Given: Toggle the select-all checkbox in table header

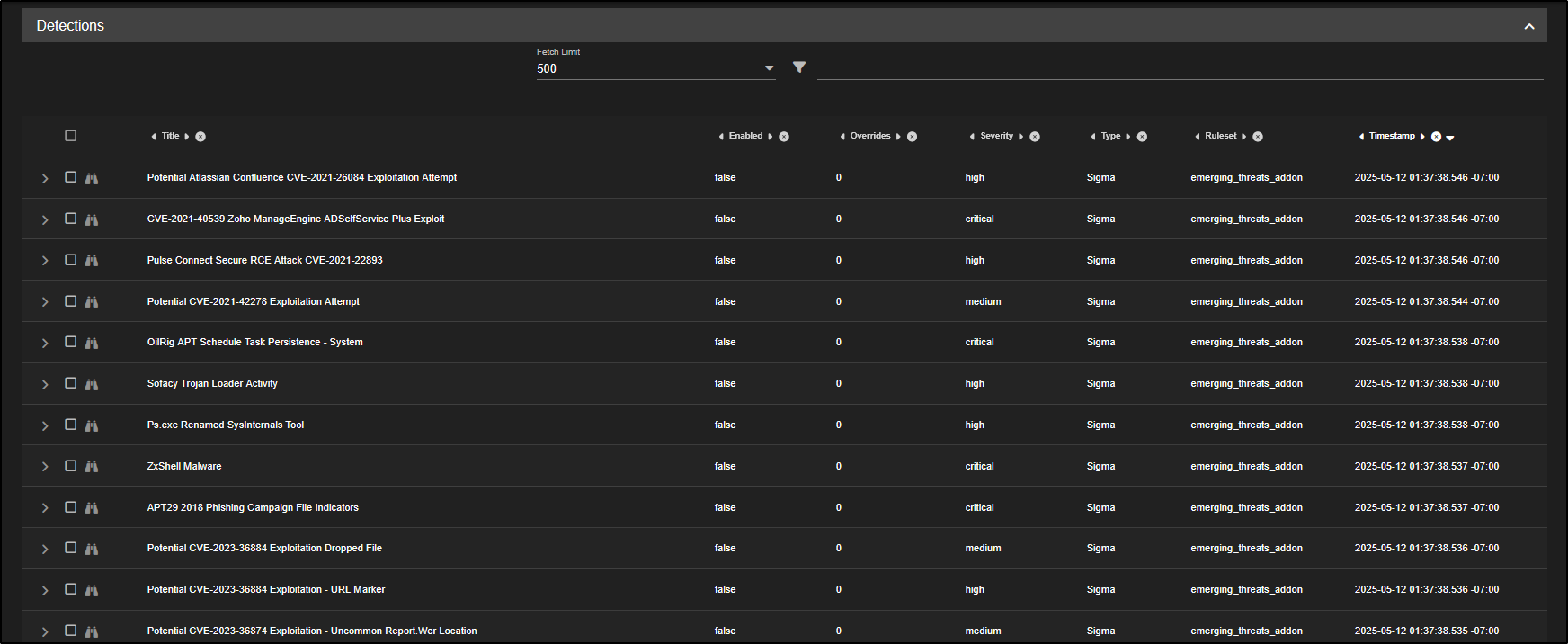Looking at the screenshot, I should pos(71,136).
